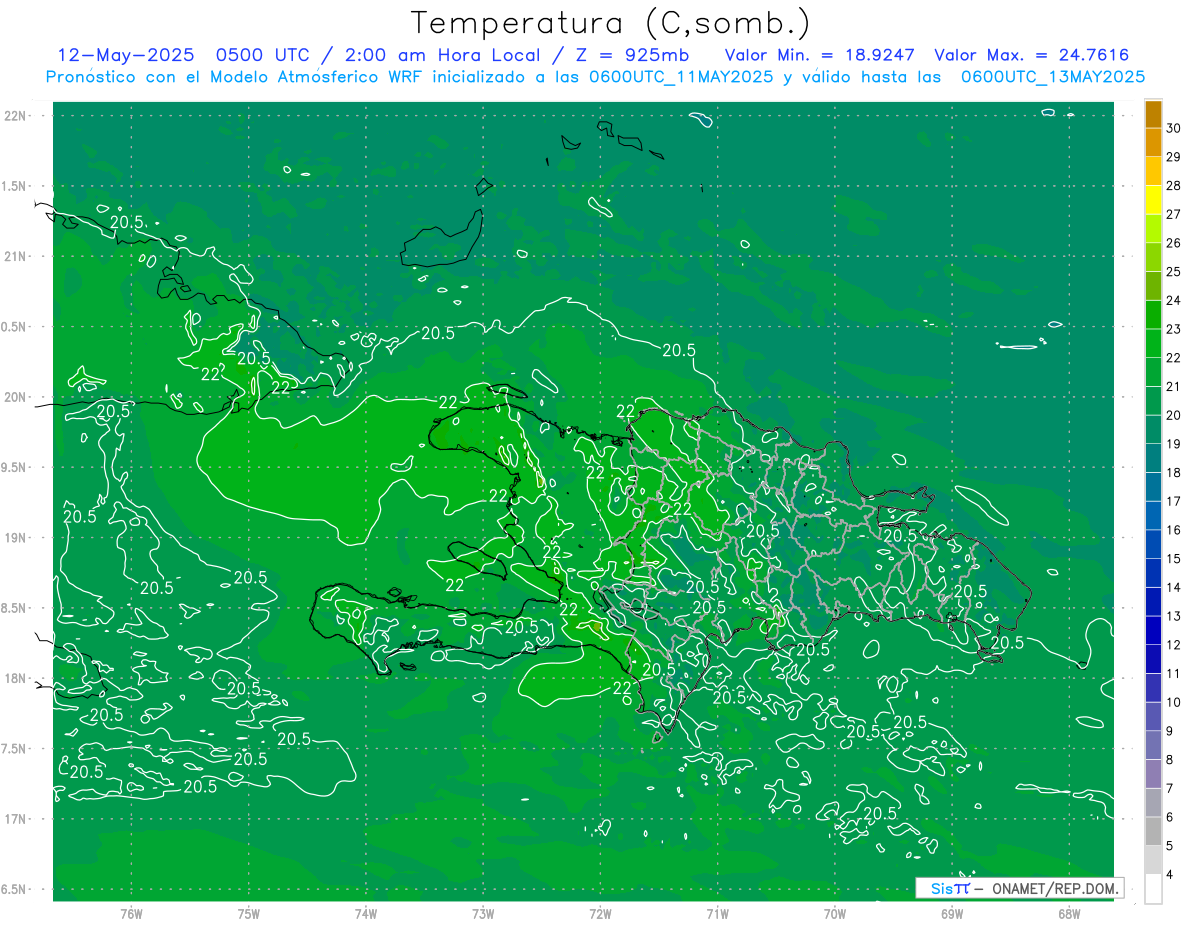Pick the yellow legend swatch between 27 and 28

pos(1153,200)
